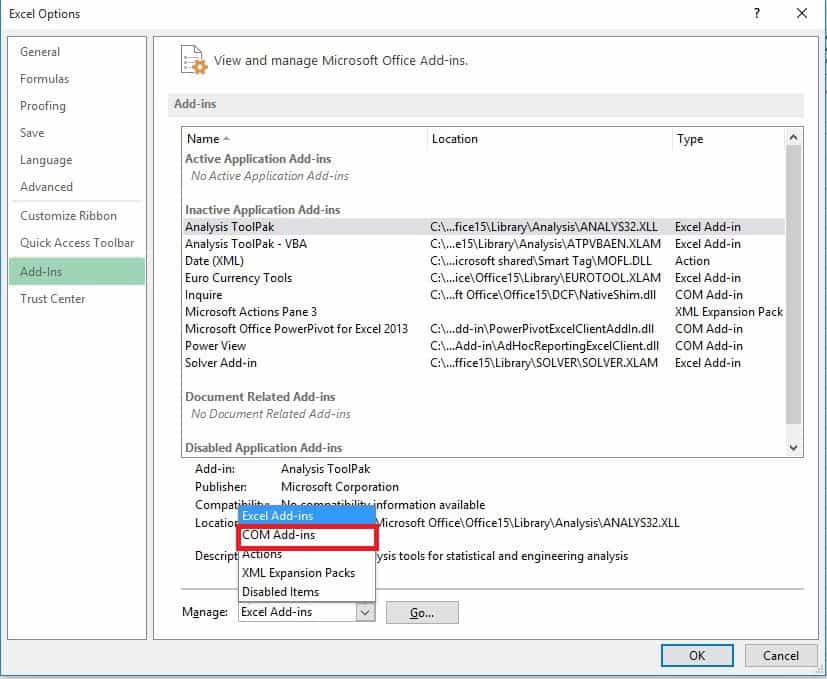Select the Customize Ribbon page
The width and height of the screenshot is (827, 679).
(66, 215)
